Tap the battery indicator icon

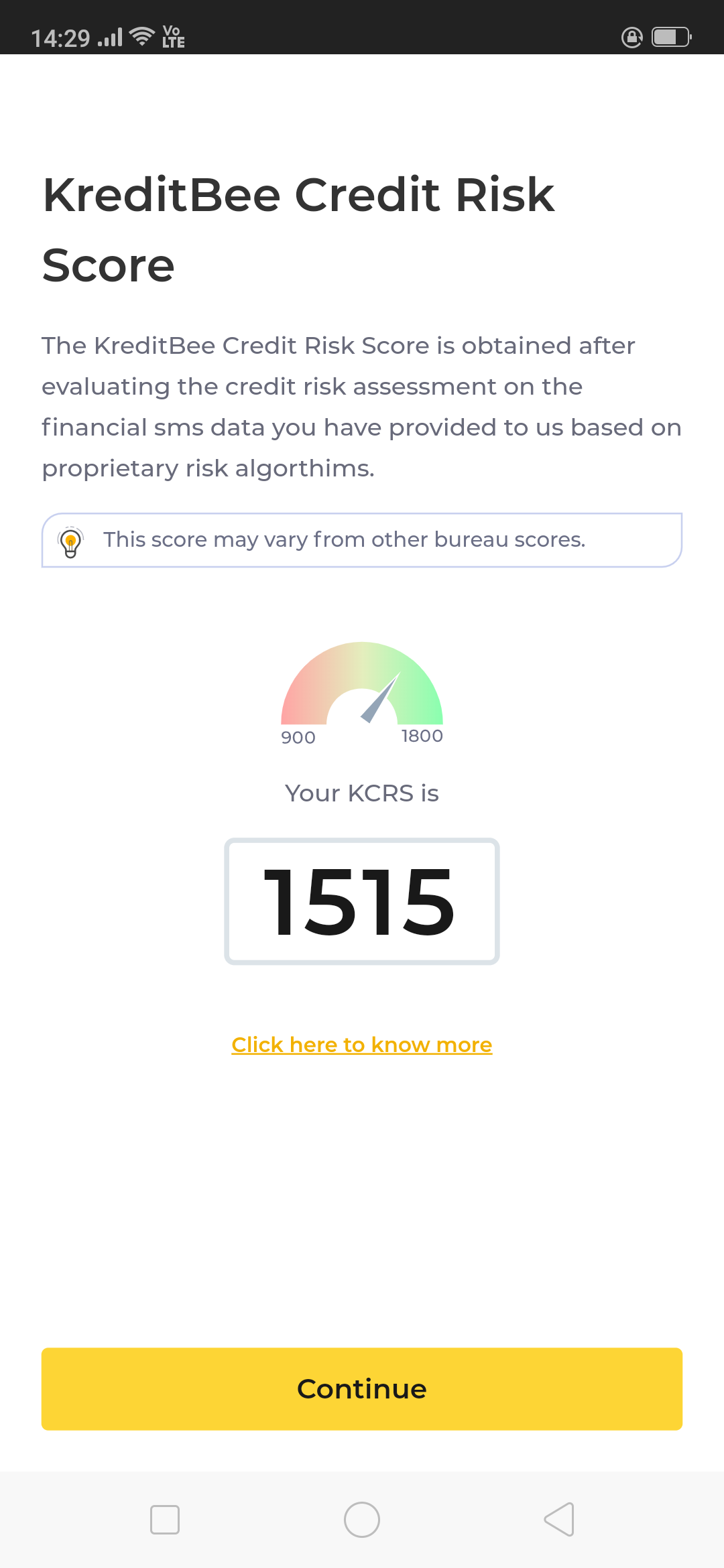(672, 37)
